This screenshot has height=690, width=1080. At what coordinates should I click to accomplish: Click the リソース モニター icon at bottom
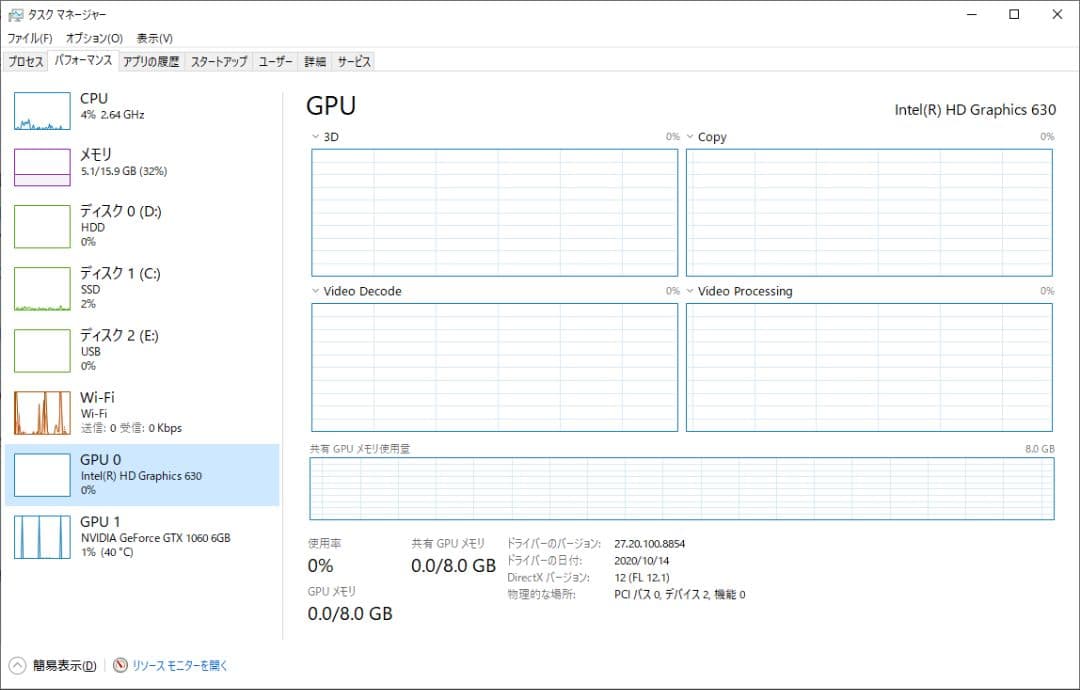click(121, 665)
